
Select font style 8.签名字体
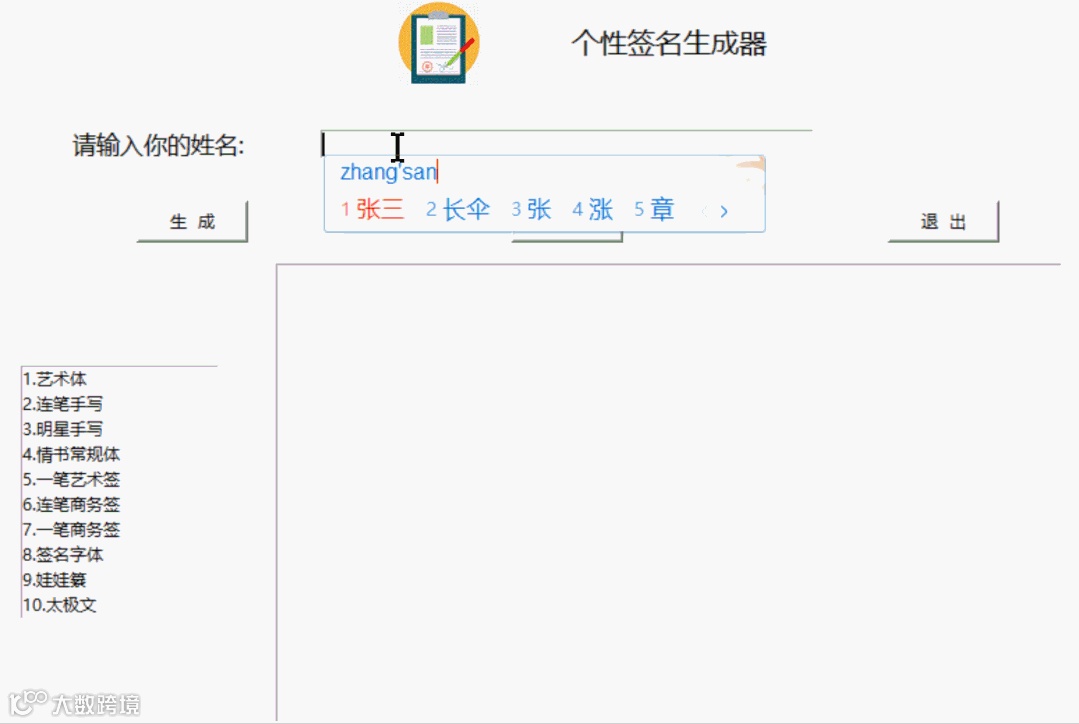[x=63, y=555]
